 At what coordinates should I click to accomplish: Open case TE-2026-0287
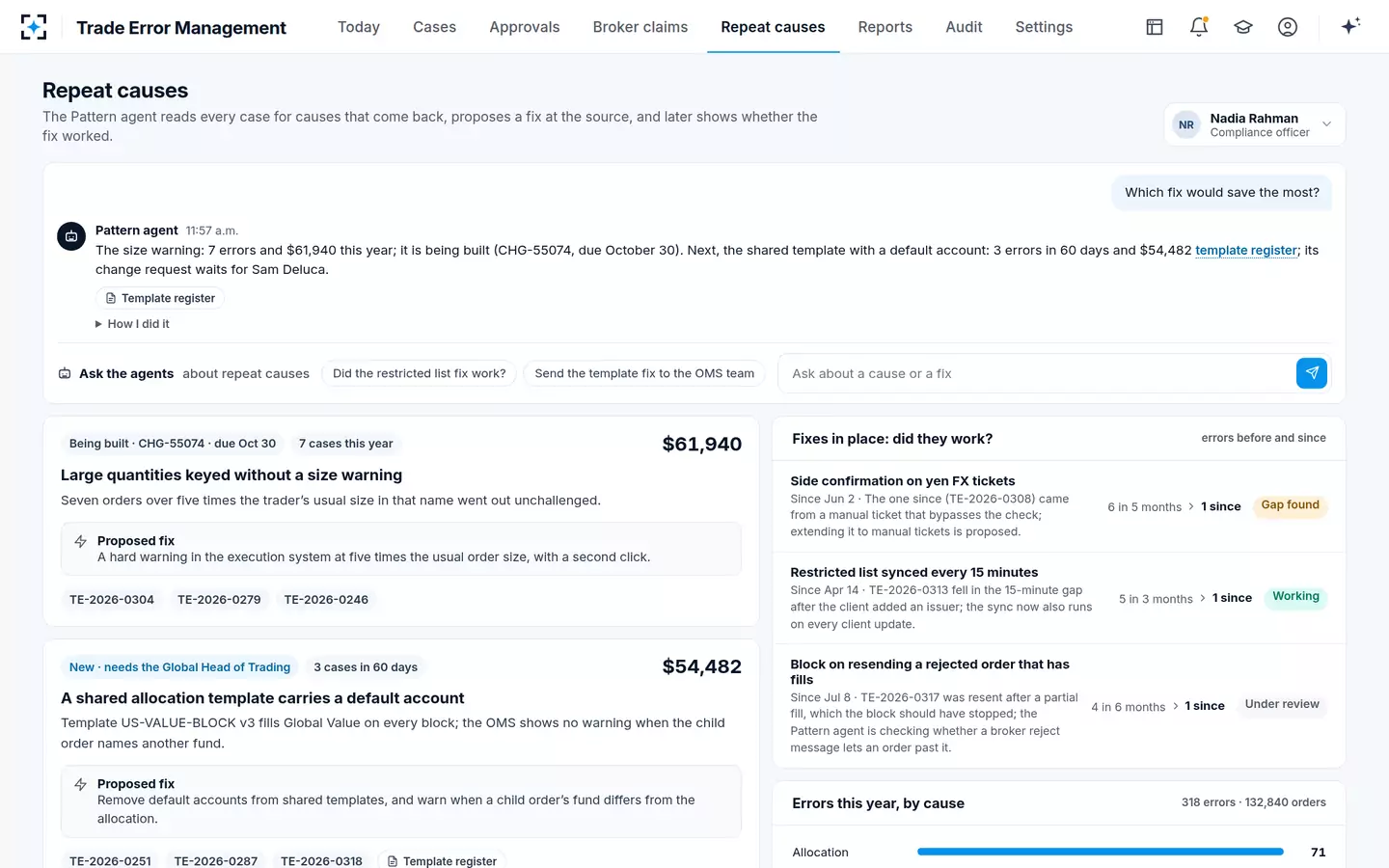216,861
